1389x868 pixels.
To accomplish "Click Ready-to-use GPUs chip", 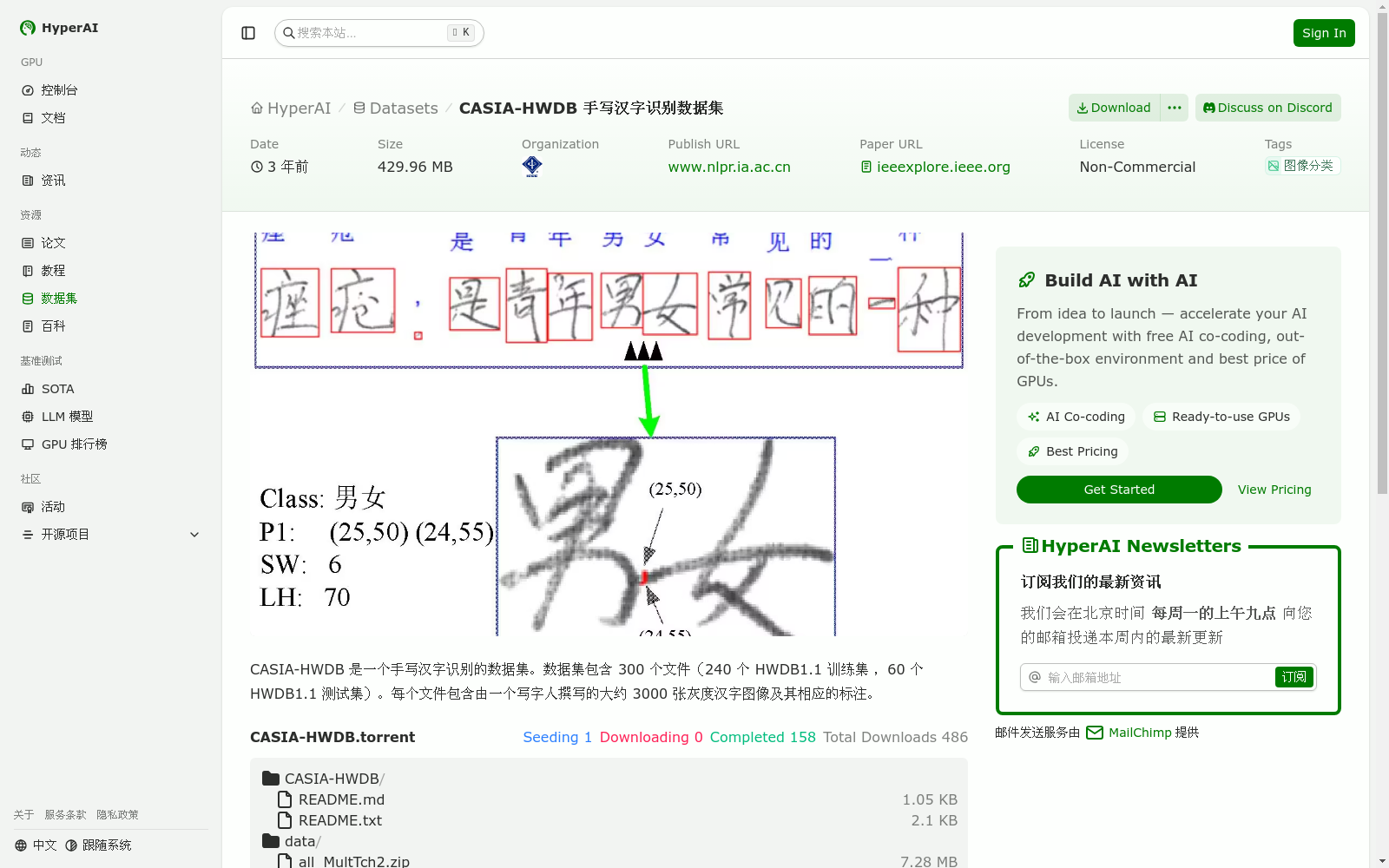I will [1221, 417].
